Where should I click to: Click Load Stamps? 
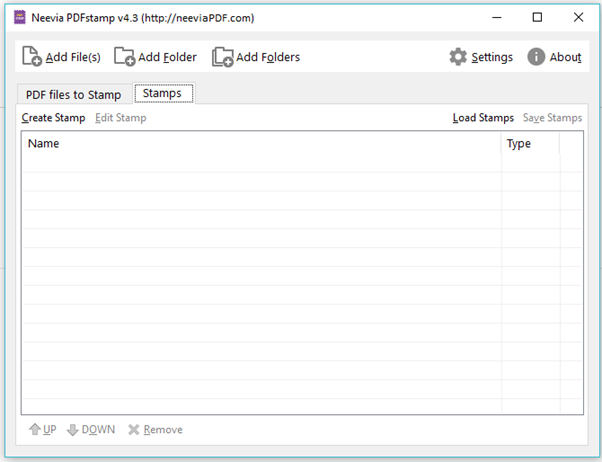tap(483, 118)
